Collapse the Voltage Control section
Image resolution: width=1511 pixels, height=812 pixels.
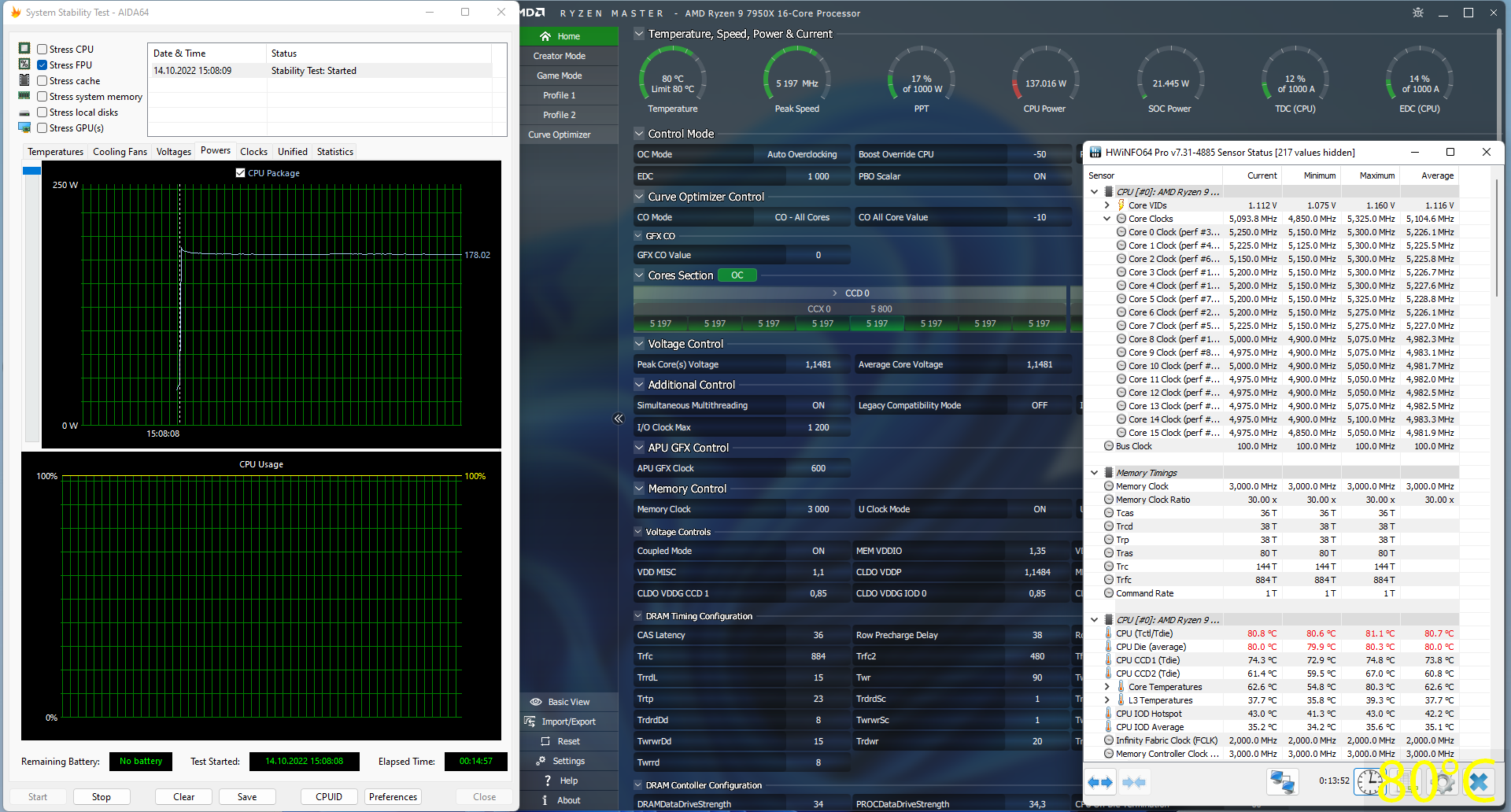(640, 344)
